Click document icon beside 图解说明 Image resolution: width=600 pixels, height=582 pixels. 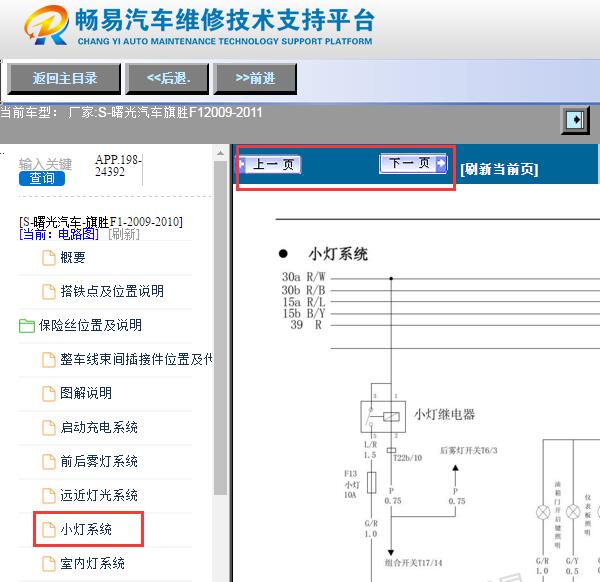click(x=49, y=393)
